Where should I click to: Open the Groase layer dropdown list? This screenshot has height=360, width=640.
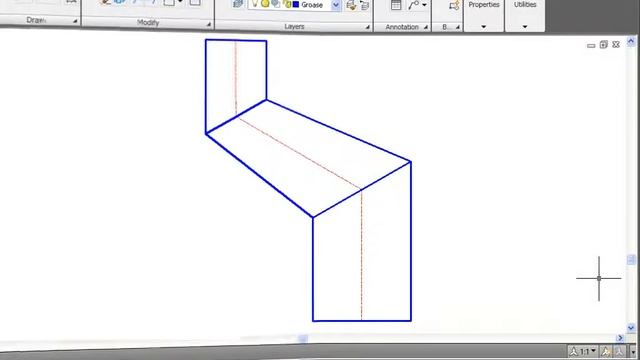coord(336,5)
